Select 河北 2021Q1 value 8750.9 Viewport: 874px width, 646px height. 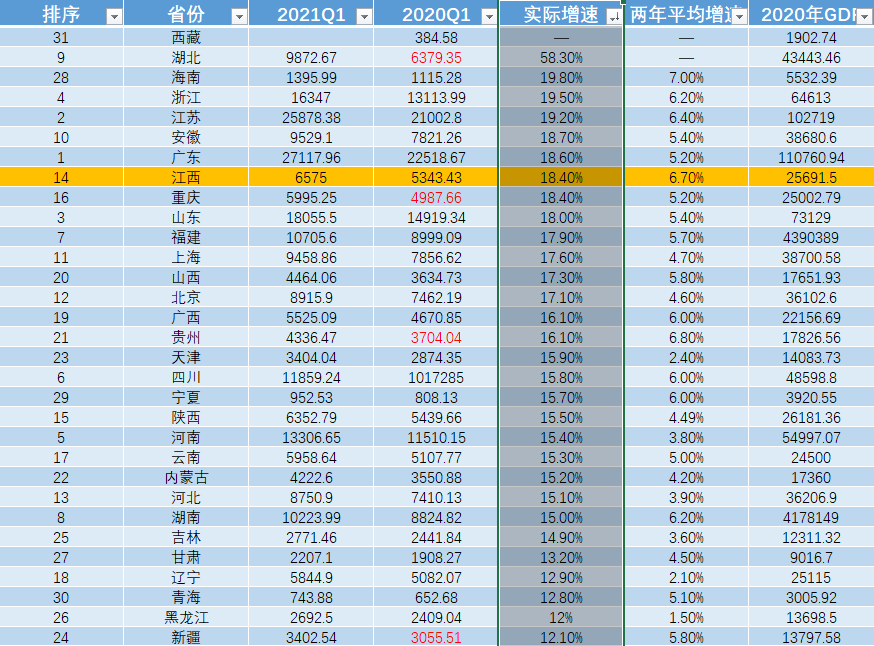click(311, 498)
